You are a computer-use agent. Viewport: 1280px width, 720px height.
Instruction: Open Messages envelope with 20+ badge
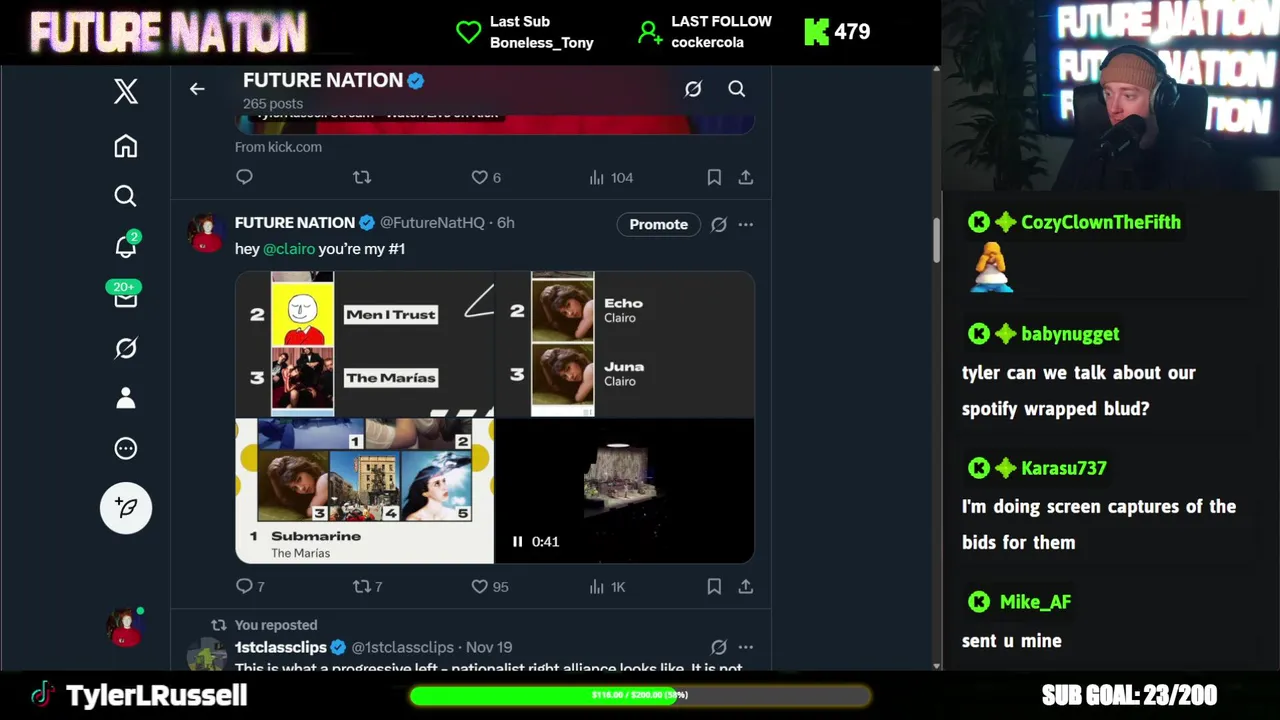point(125,296)
